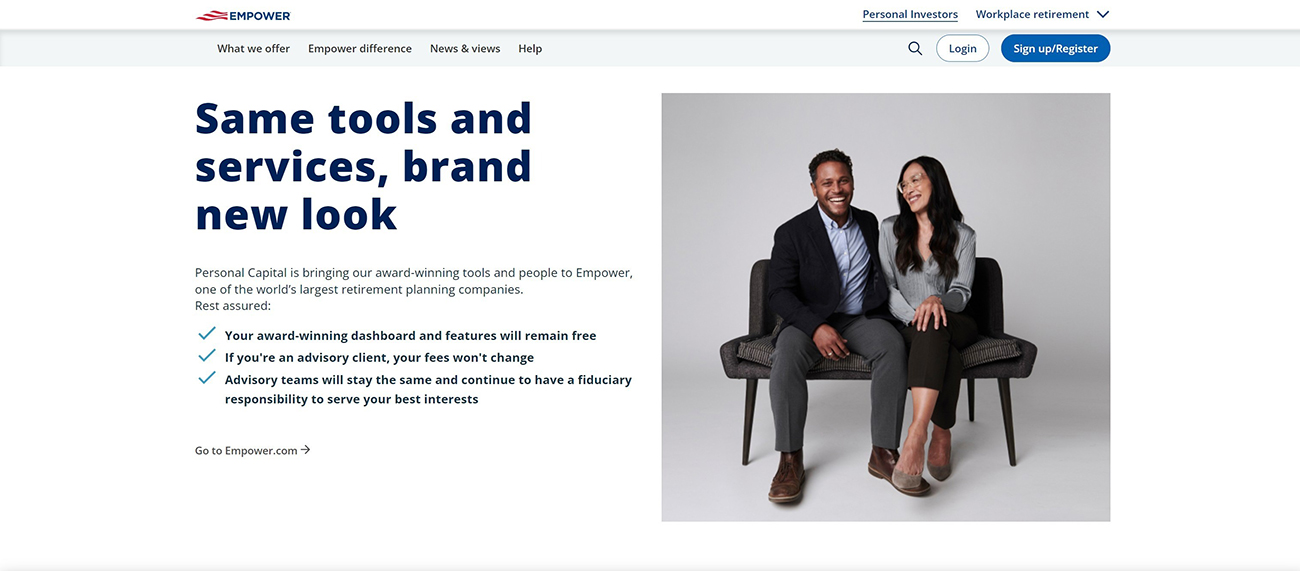Click the checkmark beside advisory client fees line
Viewport: 1300px width, 571px height.
tap(207, 356)
